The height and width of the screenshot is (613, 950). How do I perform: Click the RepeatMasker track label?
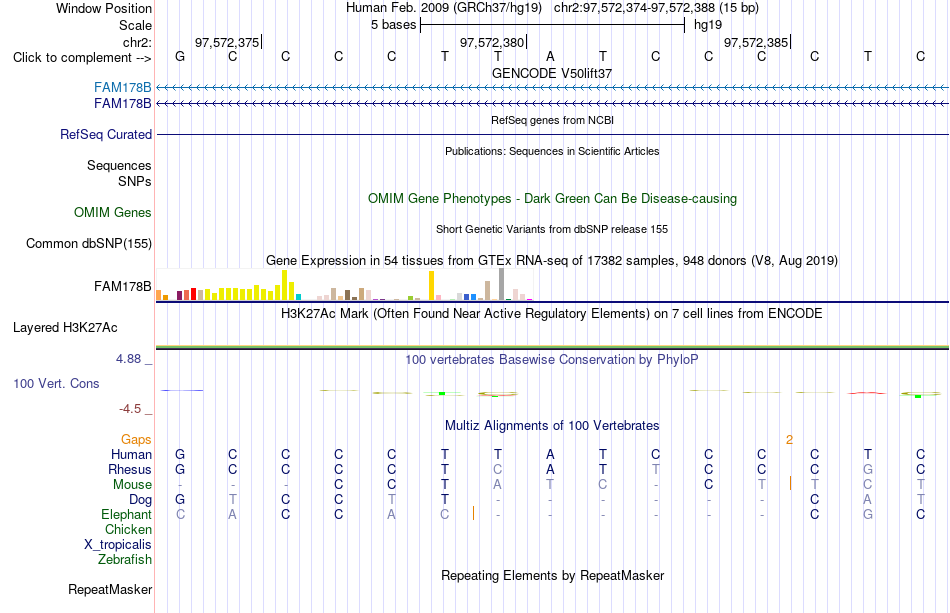(x=110, y=589)
